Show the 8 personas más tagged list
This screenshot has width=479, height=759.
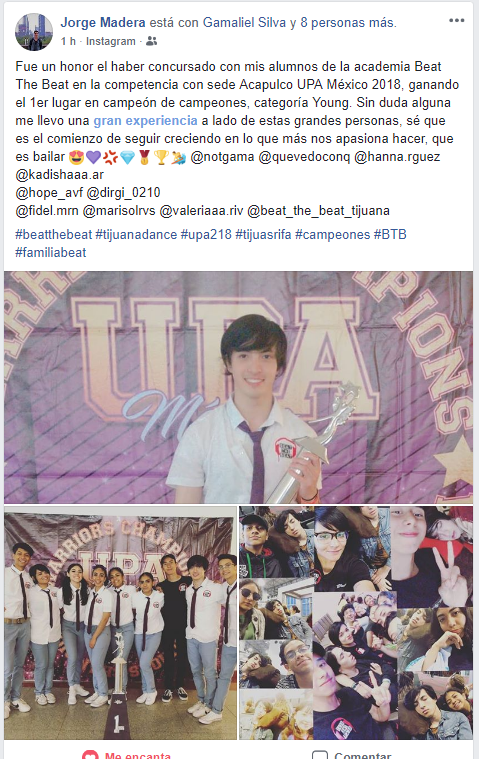[347, 23]
